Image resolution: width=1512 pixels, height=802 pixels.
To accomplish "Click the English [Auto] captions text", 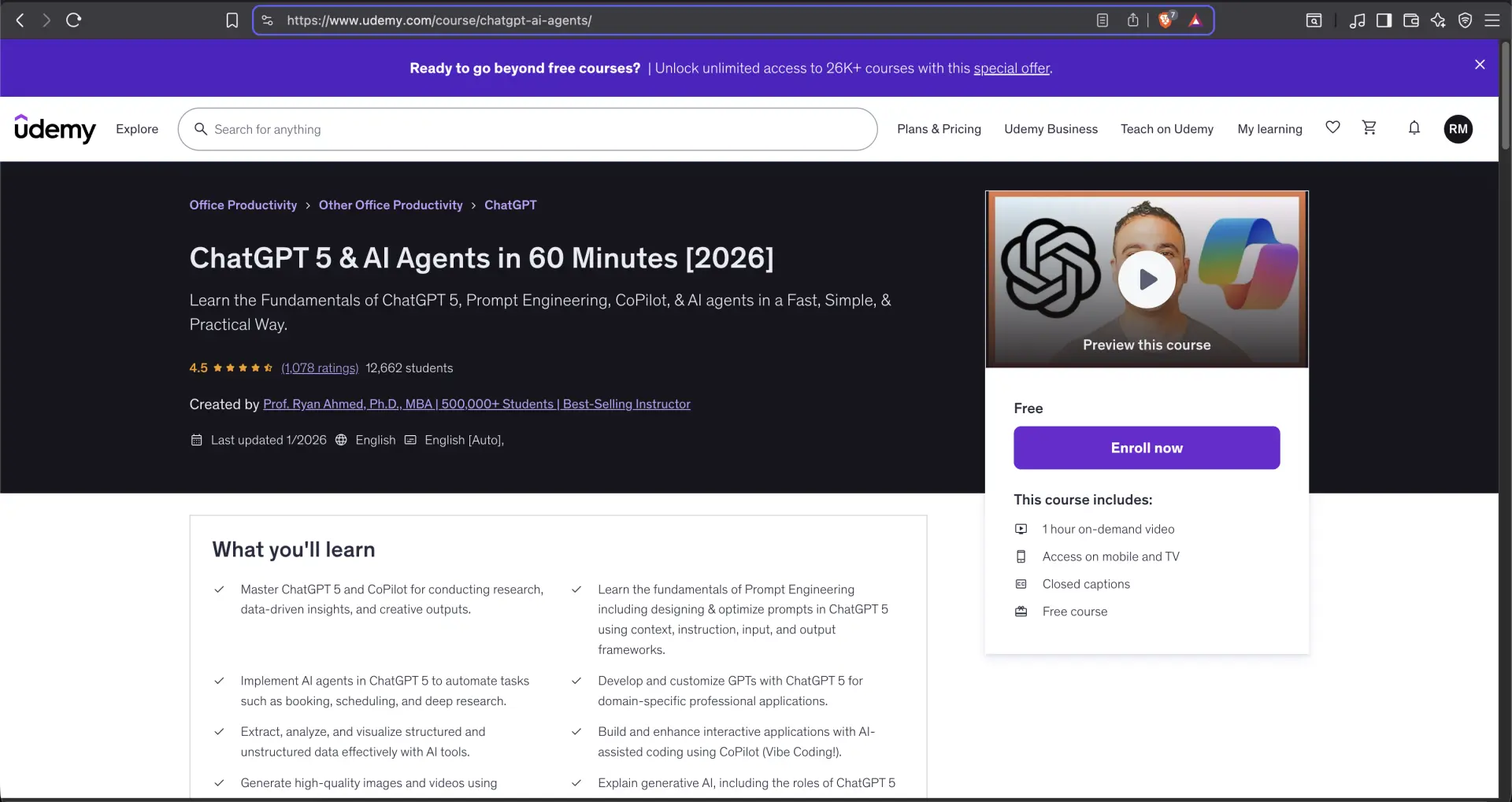I will tap(464, 440).
